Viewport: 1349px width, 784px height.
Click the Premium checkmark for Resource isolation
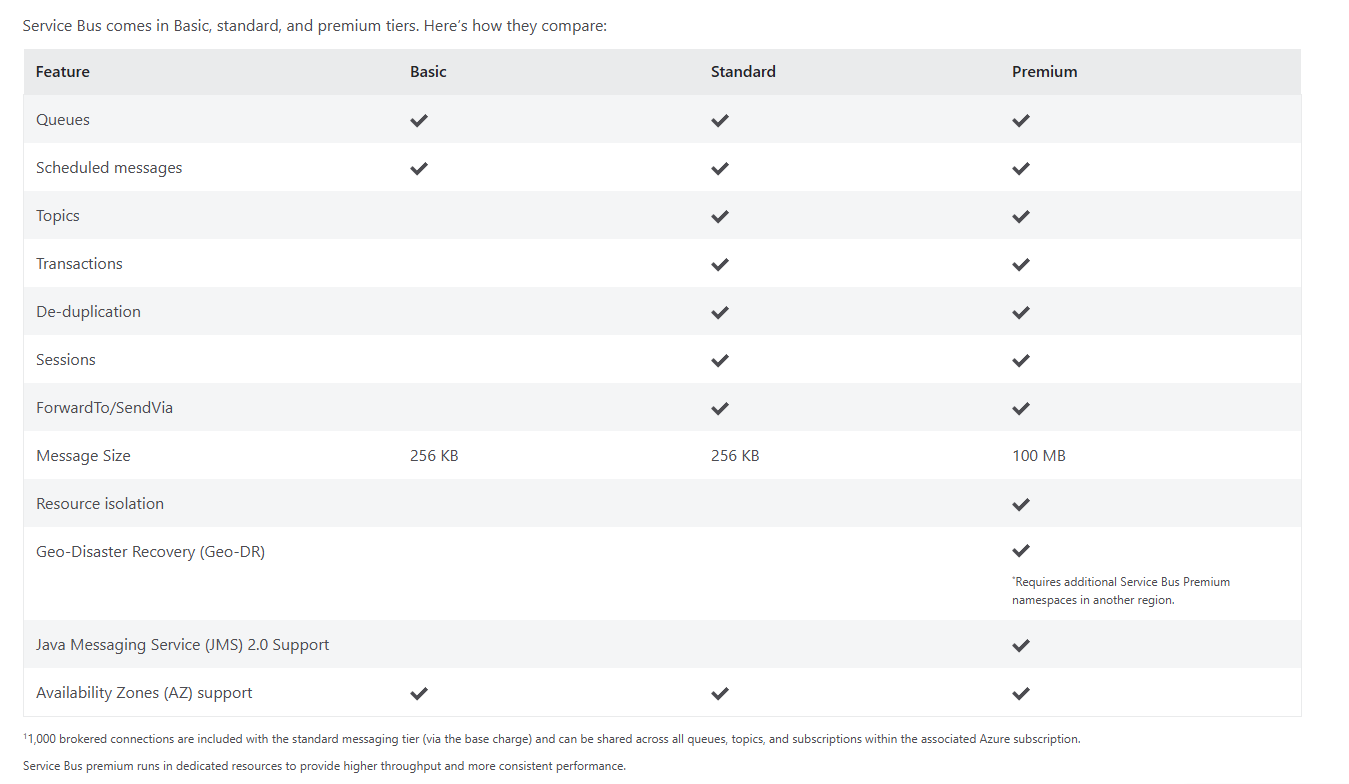[x=1021, y=504]
